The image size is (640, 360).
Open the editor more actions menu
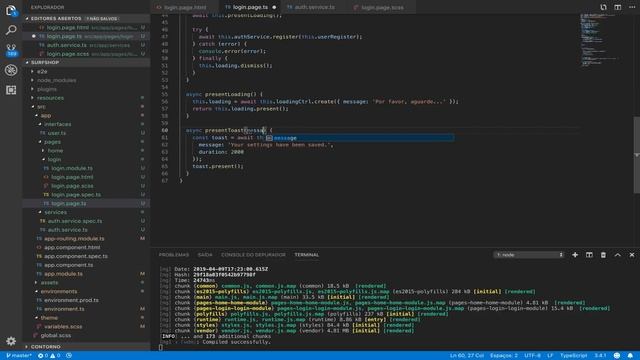coord(632,7)
